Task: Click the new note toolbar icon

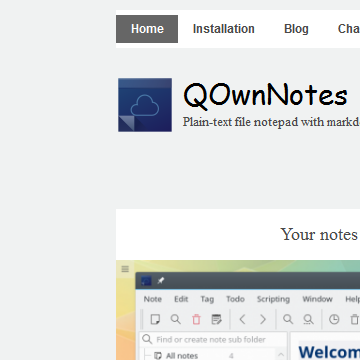Action: tap(155, 319)
